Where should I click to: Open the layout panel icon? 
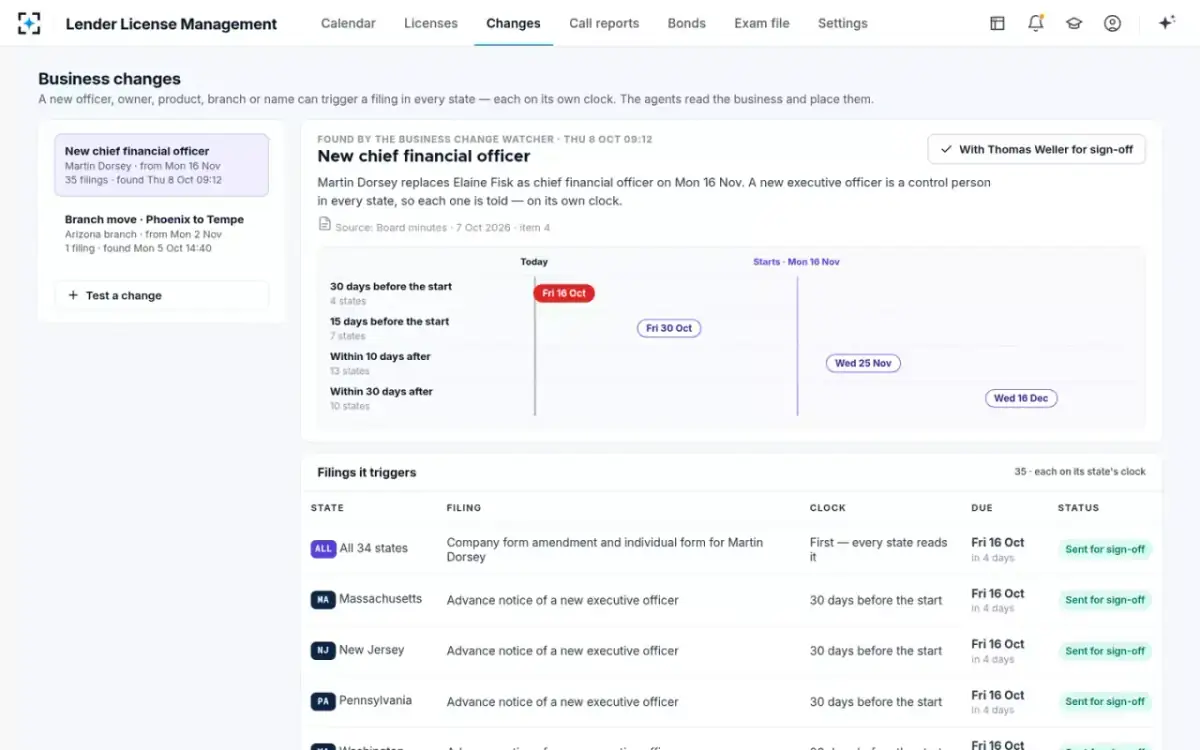[997, 23]
